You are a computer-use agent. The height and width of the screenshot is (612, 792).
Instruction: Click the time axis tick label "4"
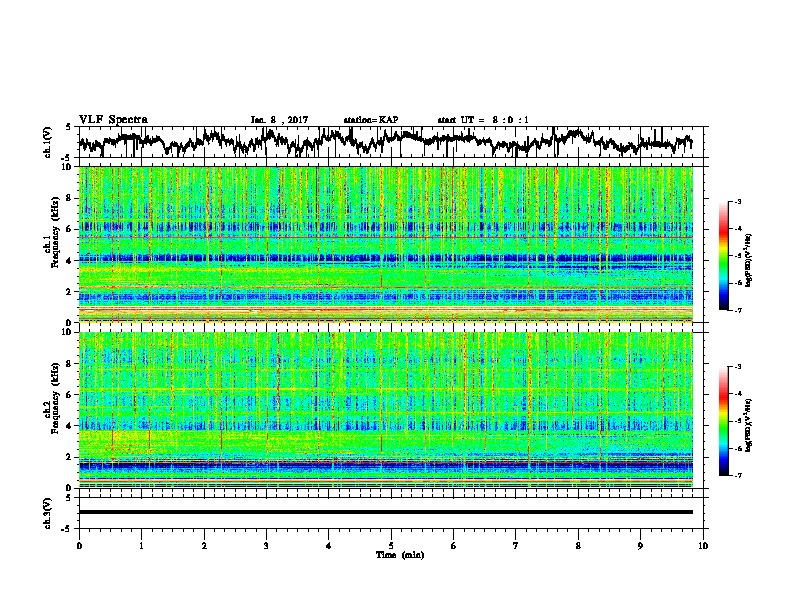(329, 546)
